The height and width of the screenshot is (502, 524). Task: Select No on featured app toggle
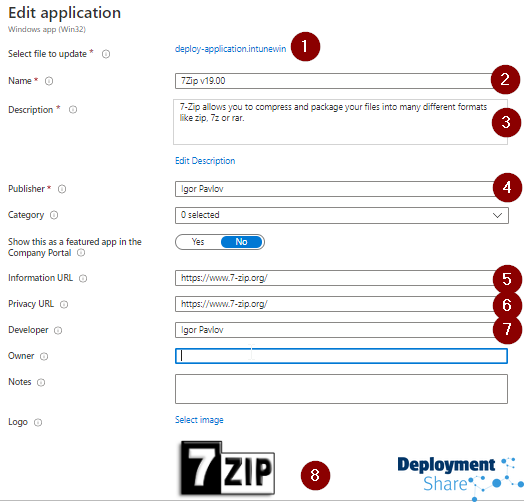(242, 242)
